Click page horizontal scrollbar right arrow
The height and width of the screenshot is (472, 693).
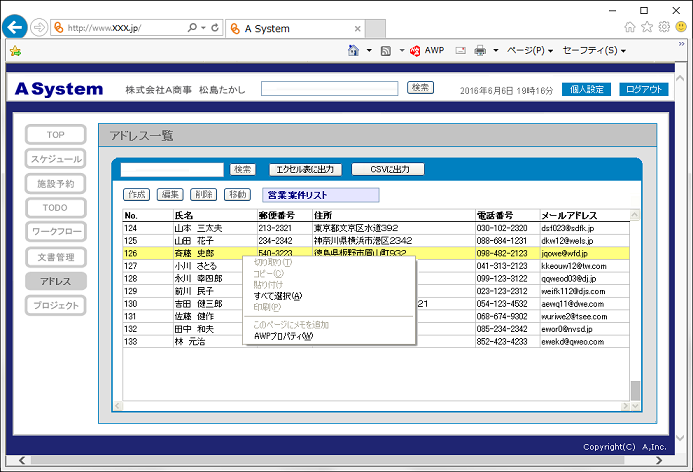(x=659, y=461)
